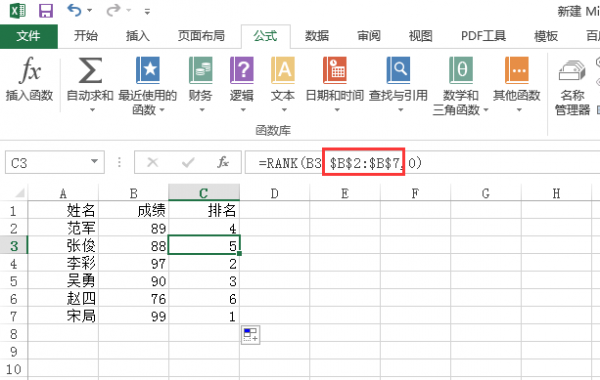Undo the last action
The height and width of the screenshot is (380, 600).
(74, 10)
